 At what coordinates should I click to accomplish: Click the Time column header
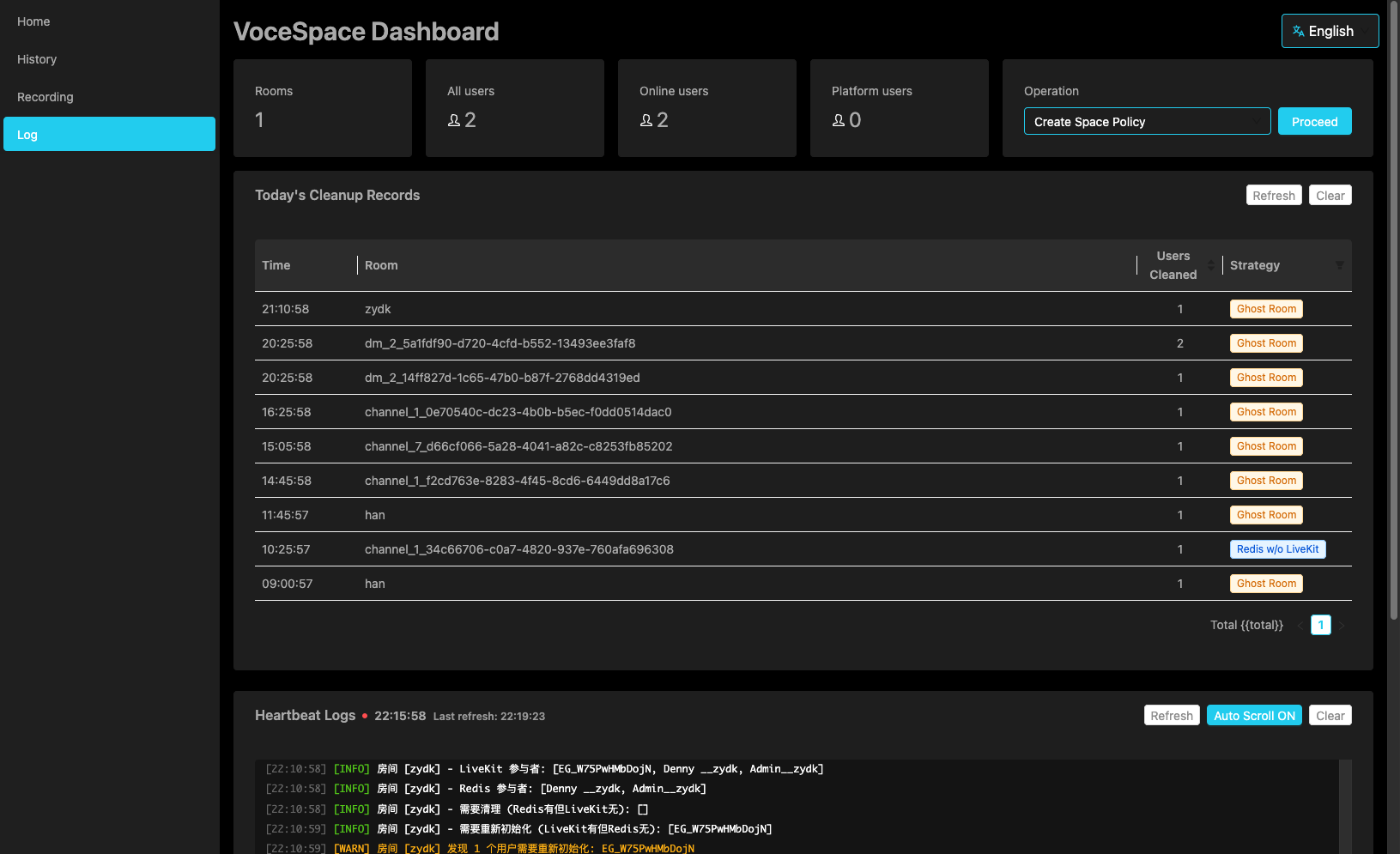306,265
